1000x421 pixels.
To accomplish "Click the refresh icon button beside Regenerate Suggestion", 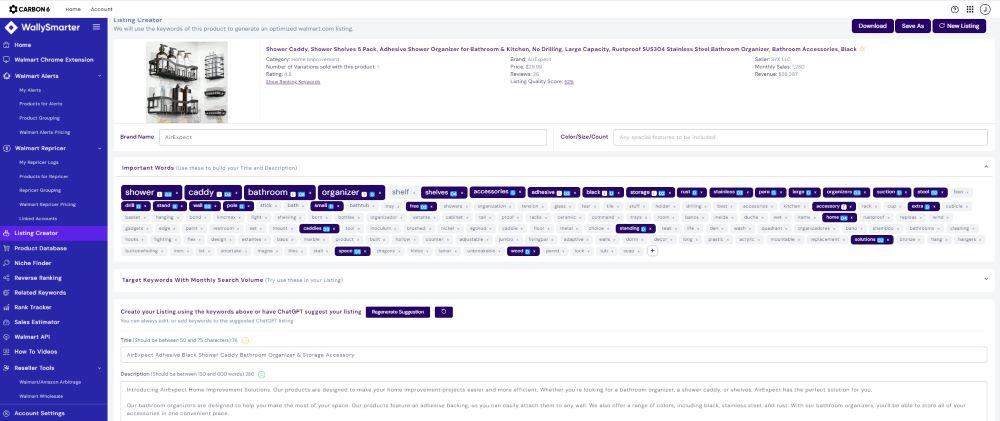I will click(444, 312).
